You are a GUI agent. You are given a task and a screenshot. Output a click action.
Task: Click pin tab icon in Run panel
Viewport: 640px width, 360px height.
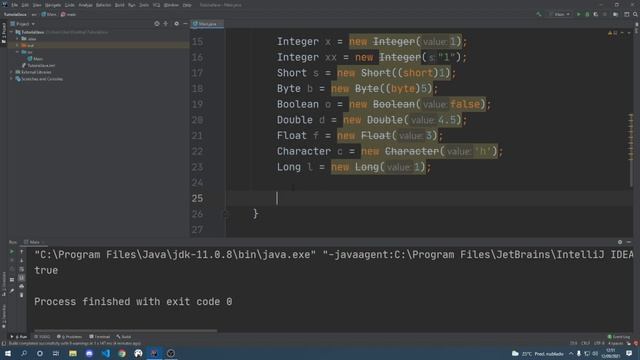click(x=12, y=291)
